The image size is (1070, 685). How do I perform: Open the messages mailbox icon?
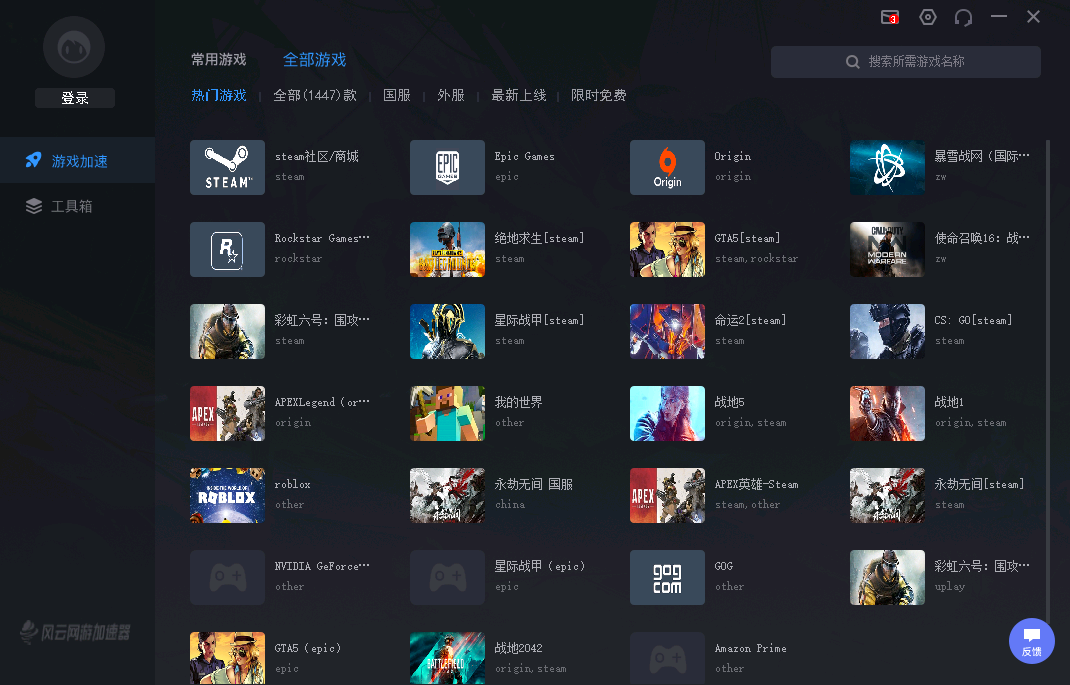pos(889,17)
